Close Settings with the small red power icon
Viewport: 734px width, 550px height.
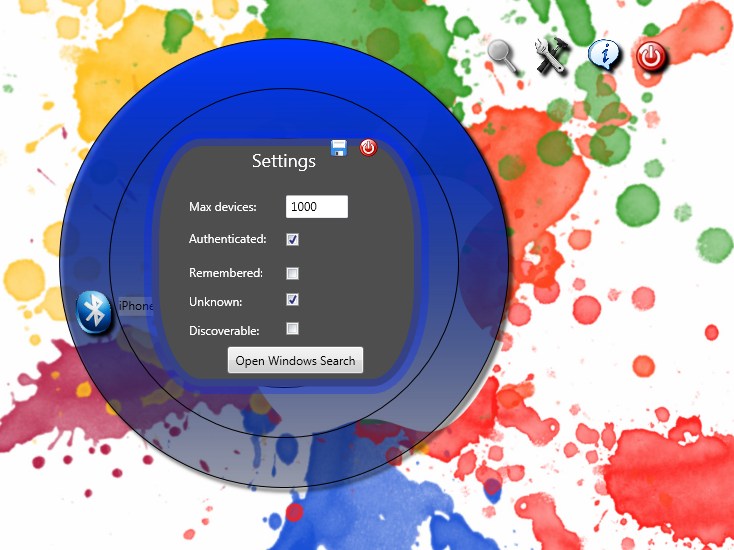(368, 147)
